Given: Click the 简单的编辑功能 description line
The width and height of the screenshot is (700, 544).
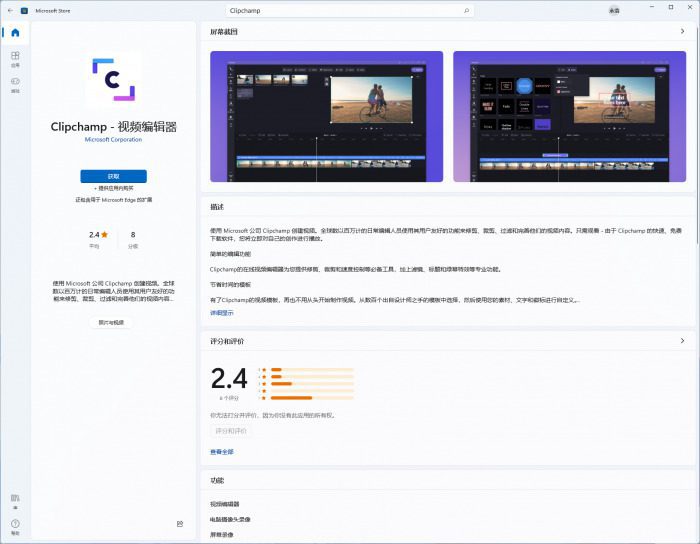Looking at the screenshot, I should coord(230,254).
